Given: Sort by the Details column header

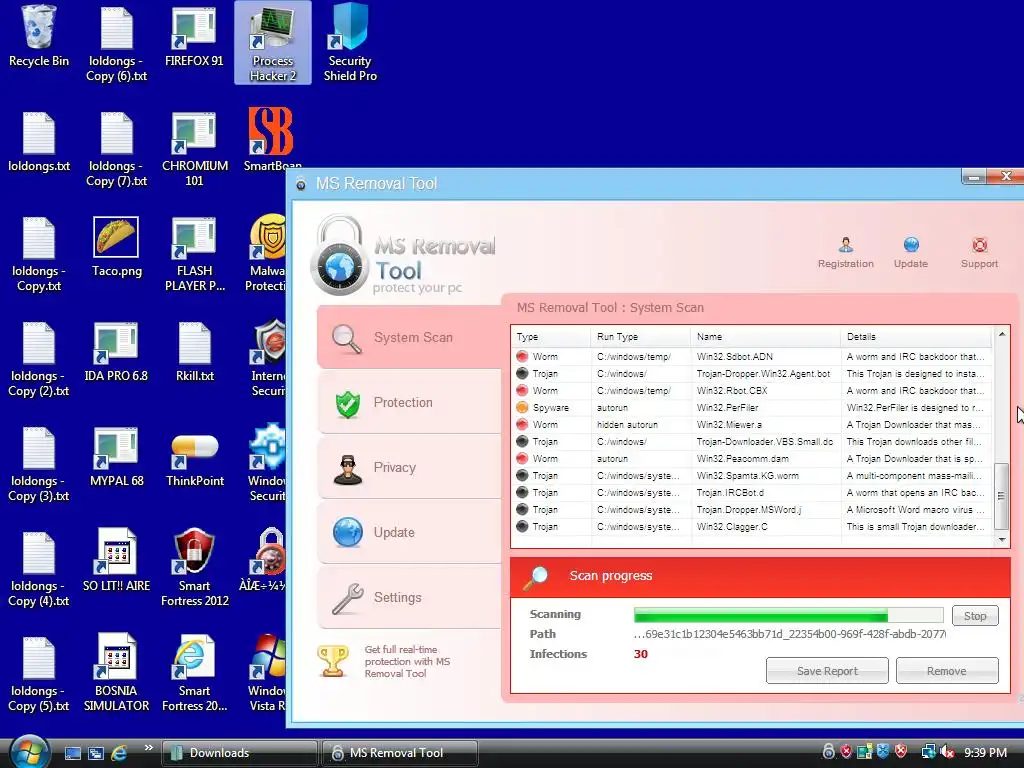Looking at the screenshot, I should [916, 336].
